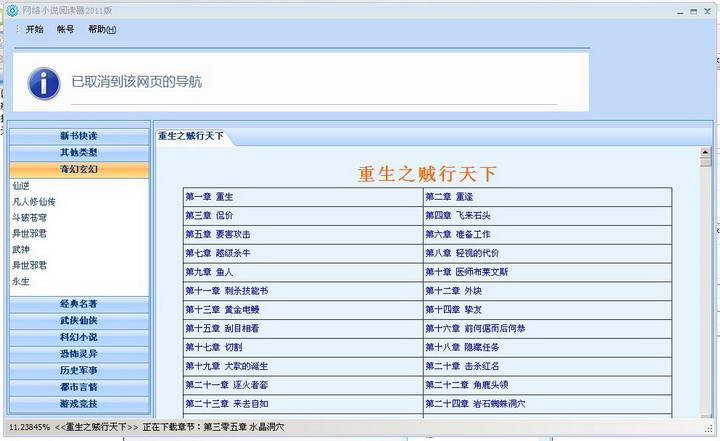Open chapter 第八章 轻视的代价
Viewport: 720px width, 441px height.
pyautogui.click(x=462, y=253)
